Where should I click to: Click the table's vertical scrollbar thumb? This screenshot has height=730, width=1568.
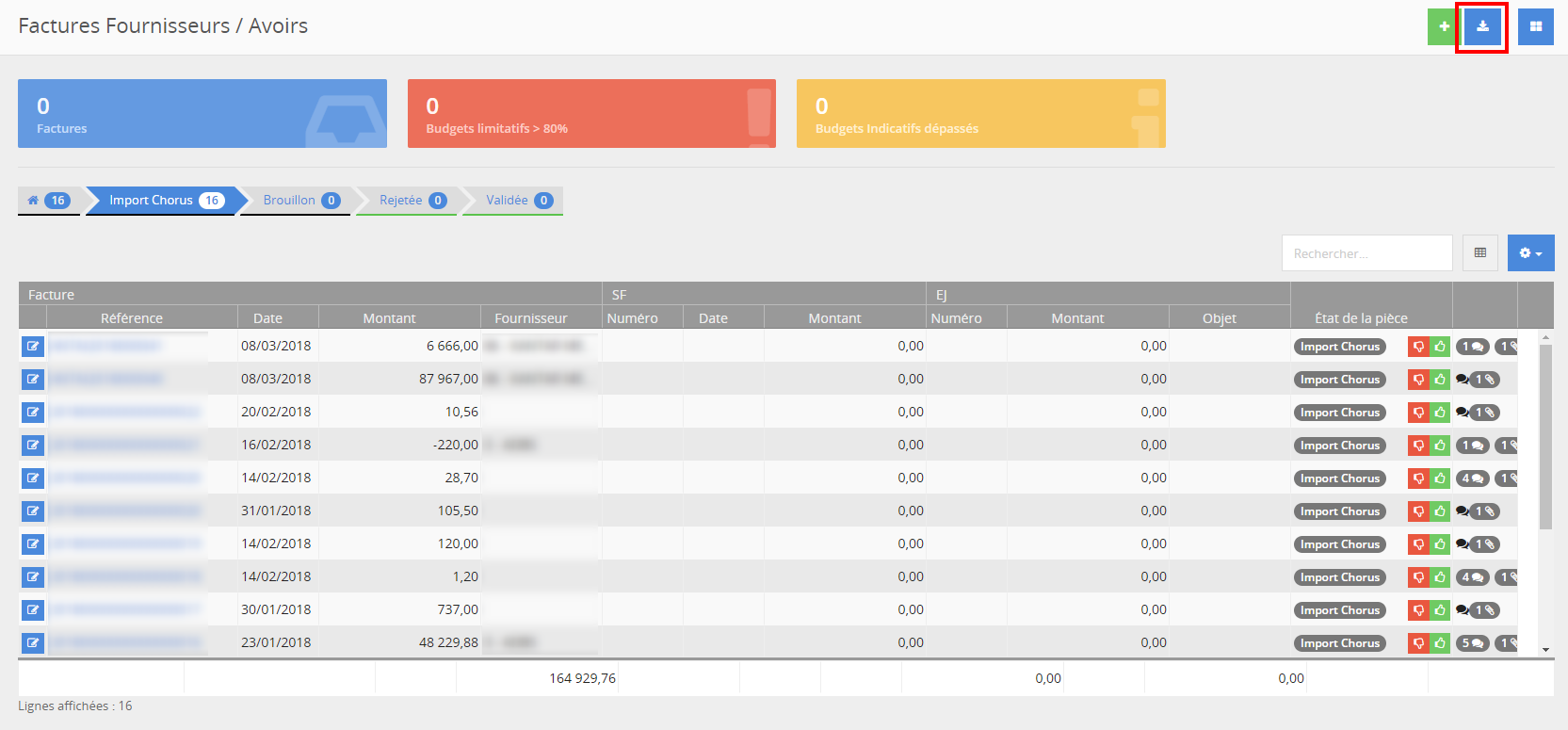pyautogui.click(x=1545, y=433)
